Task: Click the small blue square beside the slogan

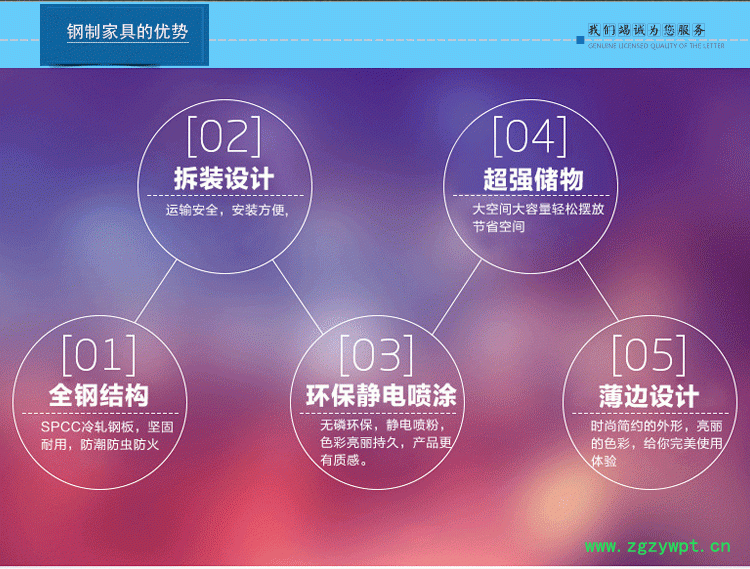Action: (x=580, y=40)
